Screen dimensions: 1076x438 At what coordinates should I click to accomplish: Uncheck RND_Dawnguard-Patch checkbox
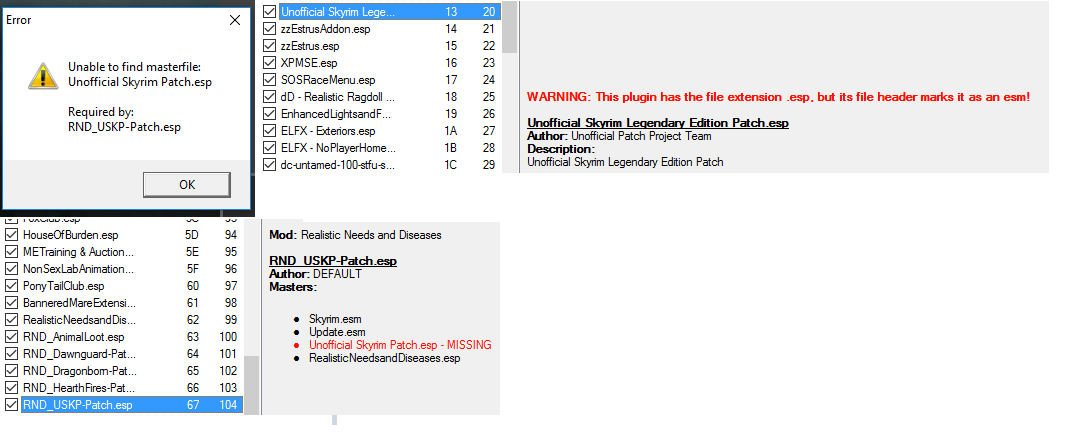[x=11, y=354]
